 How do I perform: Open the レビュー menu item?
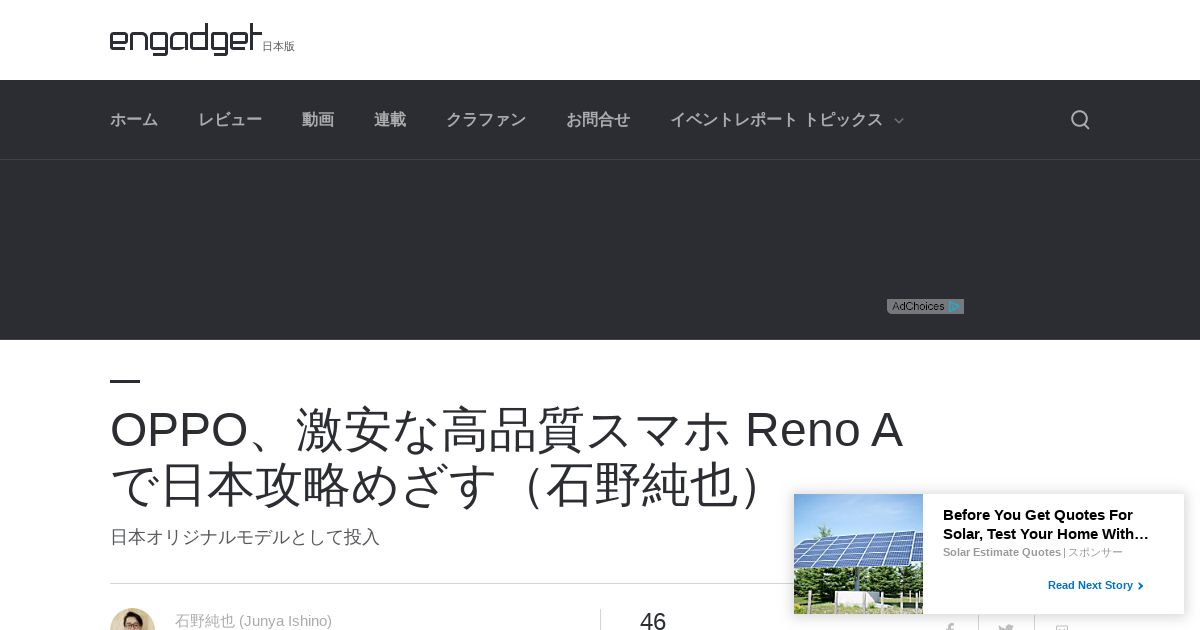230,120
